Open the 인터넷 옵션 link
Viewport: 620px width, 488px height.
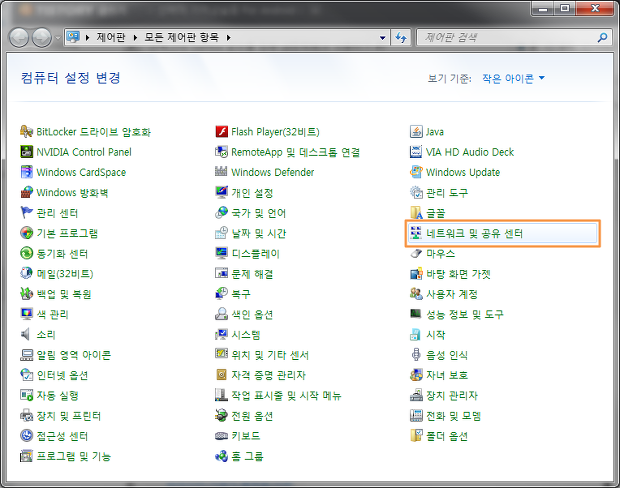62,375
